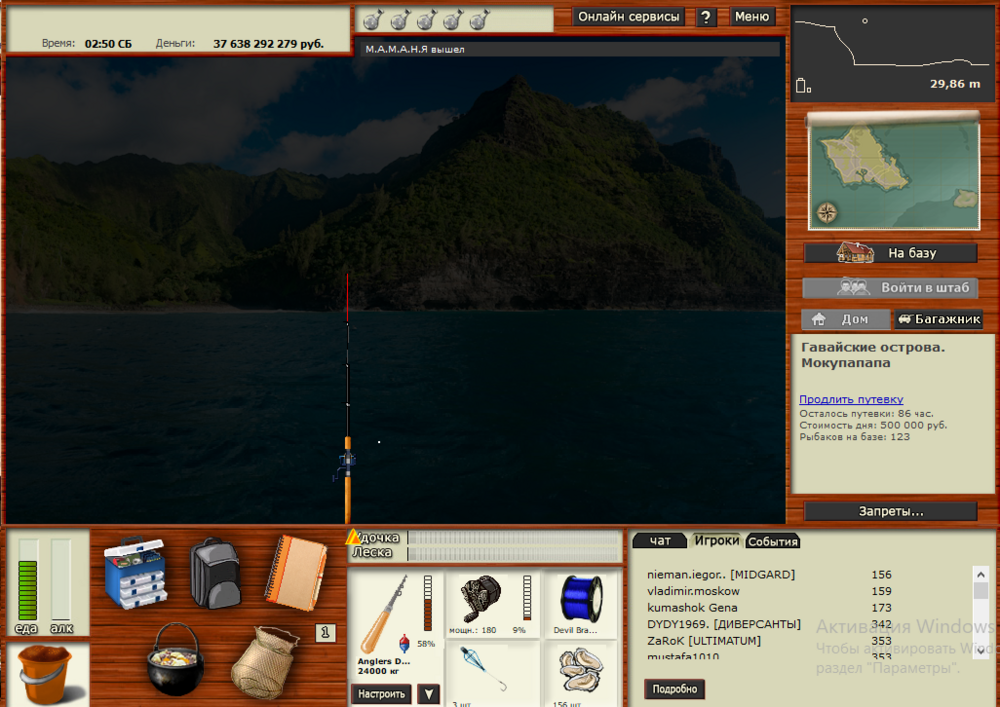Image resolution: width=1000 pixels, height=707 pixels.
Task: Click the Леска tension bar
Action: (x=513, y=554)
